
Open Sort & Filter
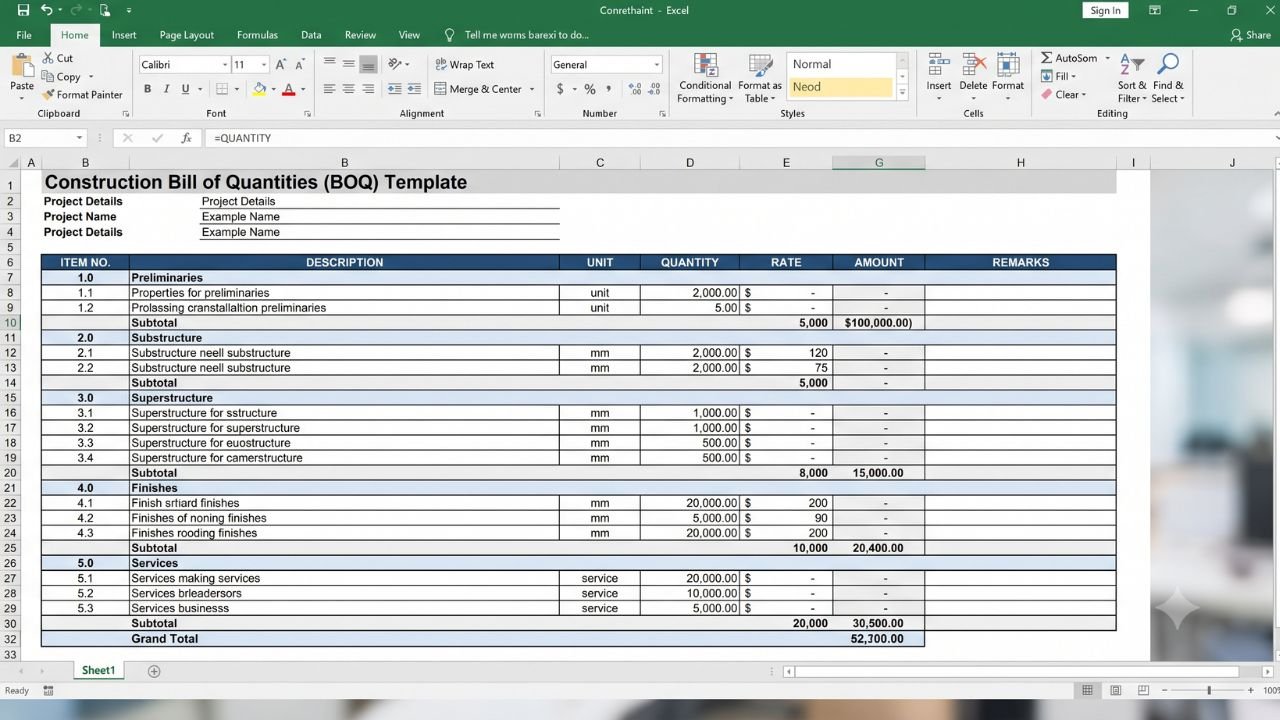click(1133, 78)
